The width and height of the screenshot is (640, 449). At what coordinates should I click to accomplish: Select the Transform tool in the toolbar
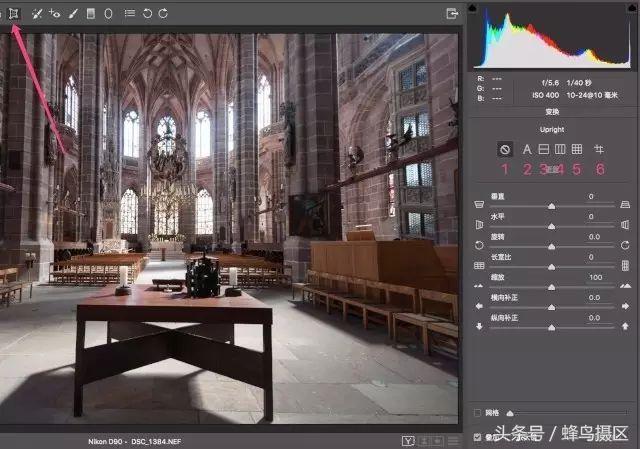point(13,13)
